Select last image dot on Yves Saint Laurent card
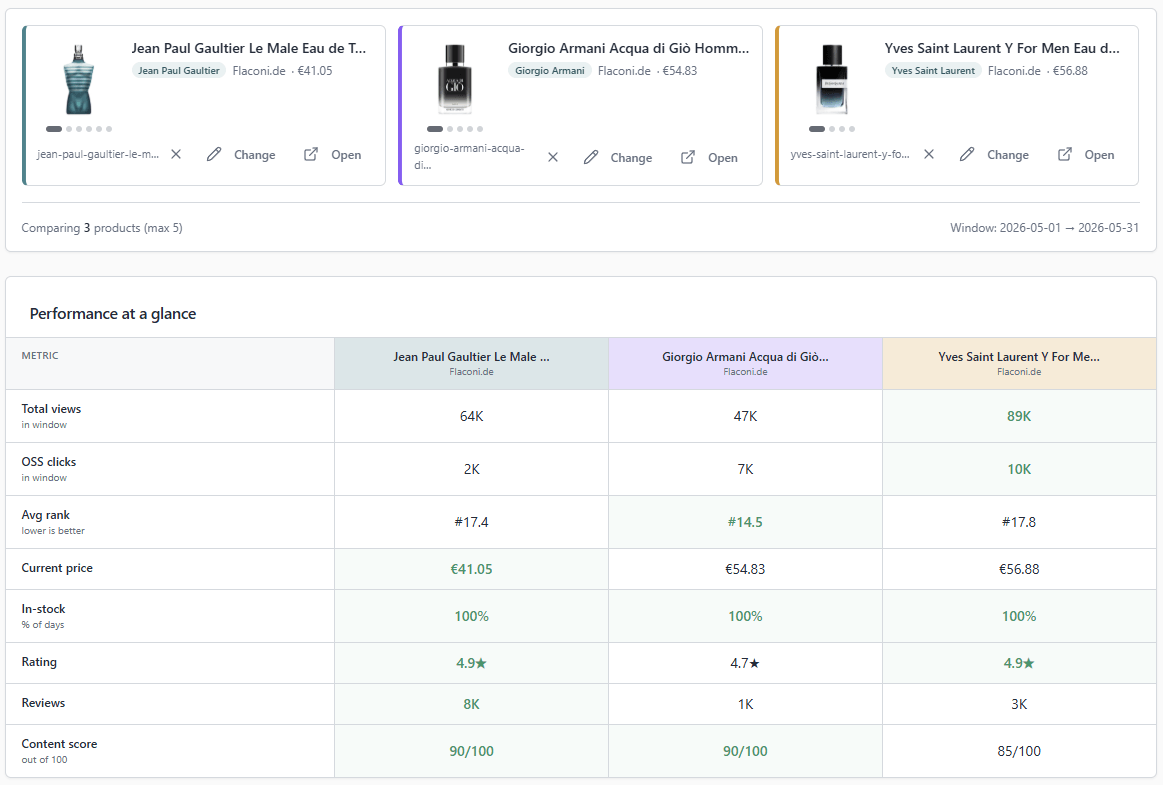This screenshot has width=1163, height=785. pyautogui.click(x=851, y=129)
